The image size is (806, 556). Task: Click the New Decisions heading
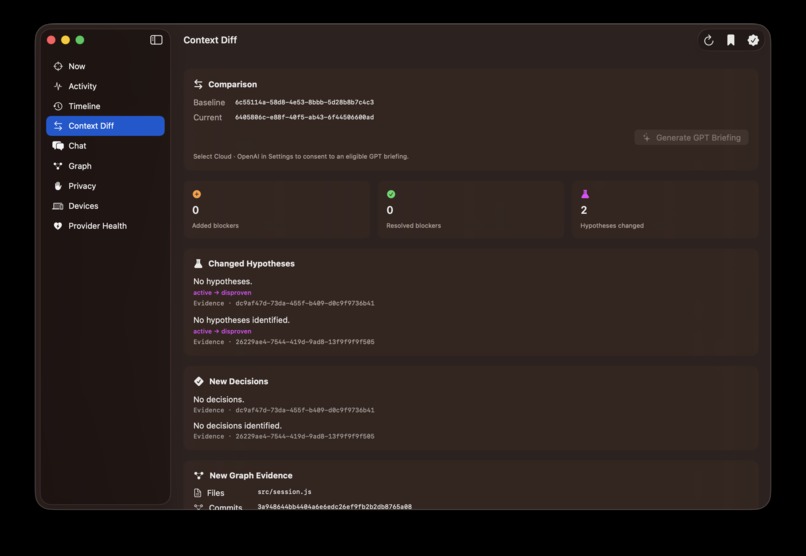[239, 381]
